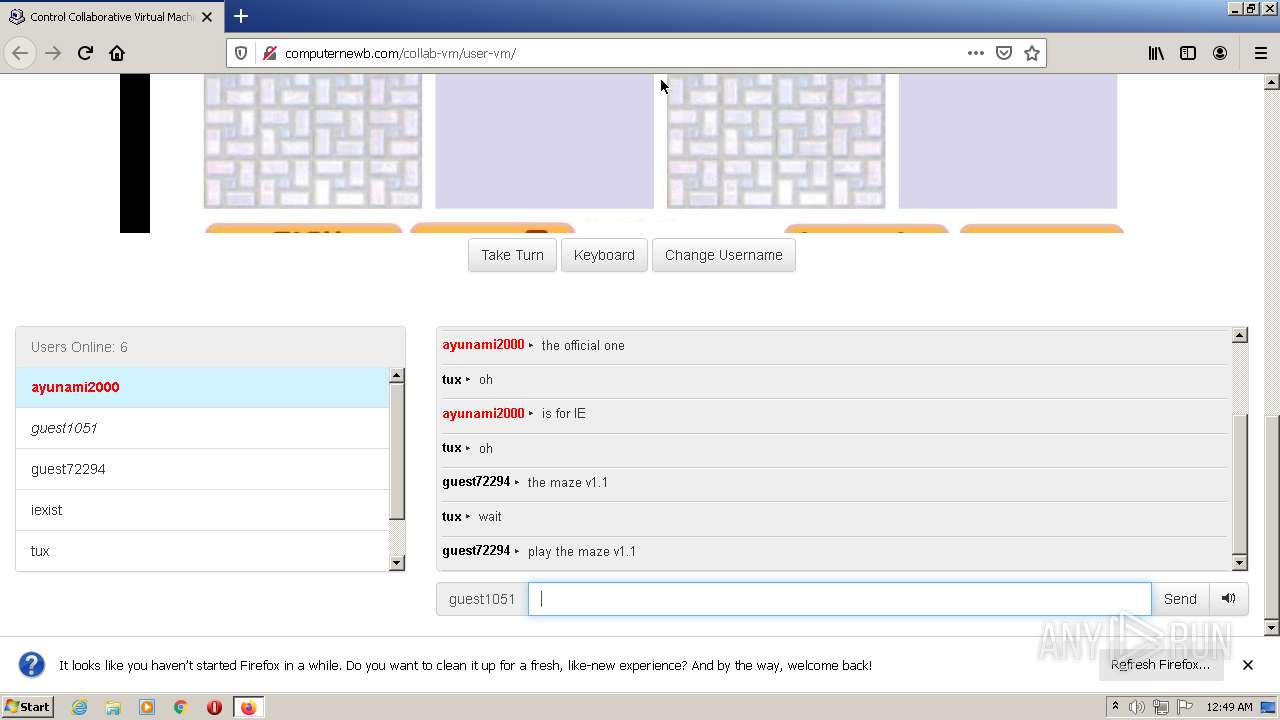Screen dimensions: 1280x720
Task: Select guest1051 in users list
Action: [x=202, y=428]
